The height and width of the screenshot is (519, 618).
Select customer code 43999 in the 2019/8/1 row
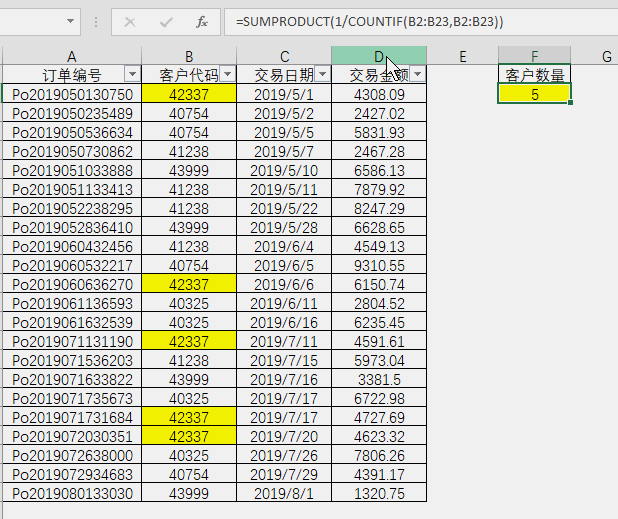[x=189, y=493]
